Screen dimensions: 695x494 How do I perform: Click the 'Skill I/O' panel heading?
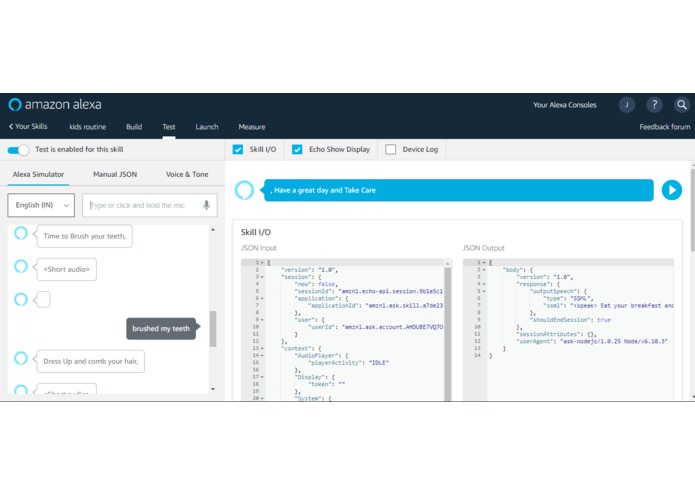click(x=256, y=232)
